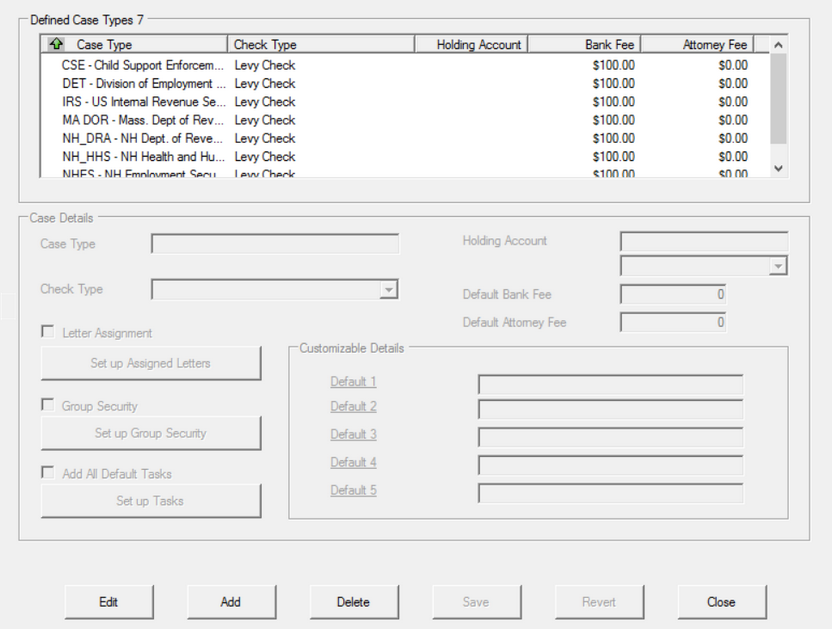Screen dimensions: 832x629
Task: Click the Set up Tasks button
Action: (151, 501)
